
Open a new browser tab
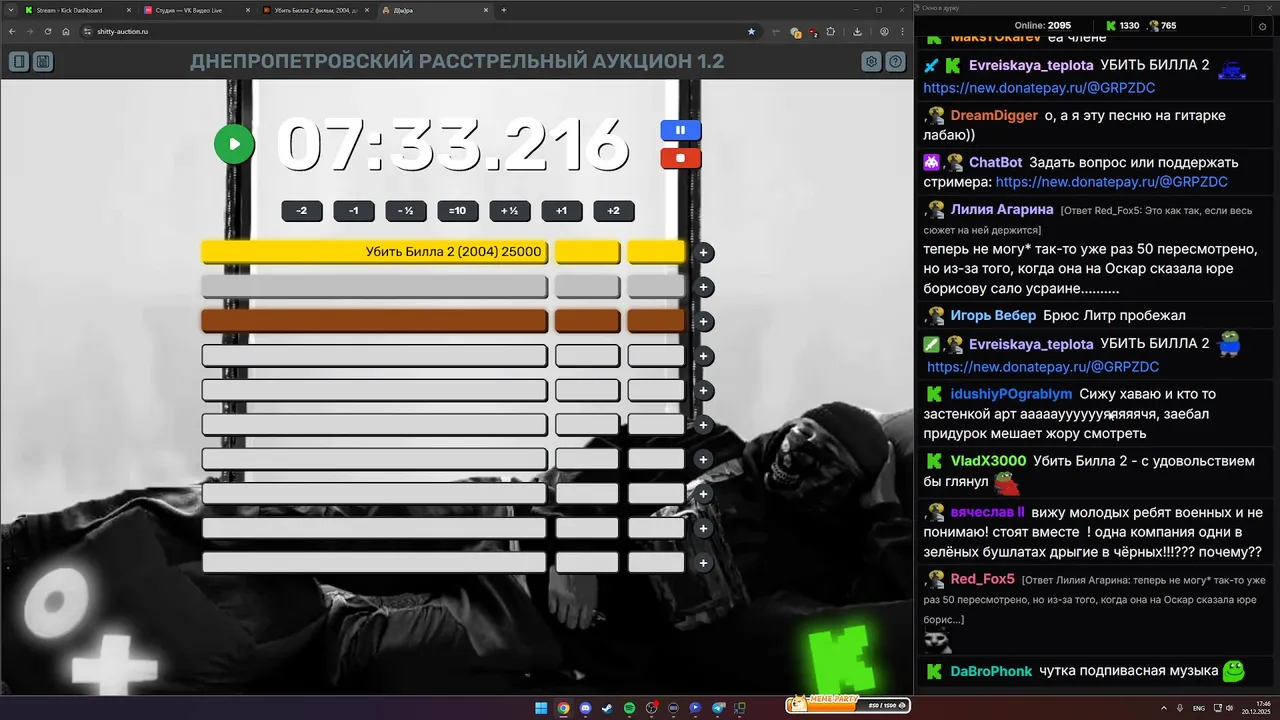503,10
